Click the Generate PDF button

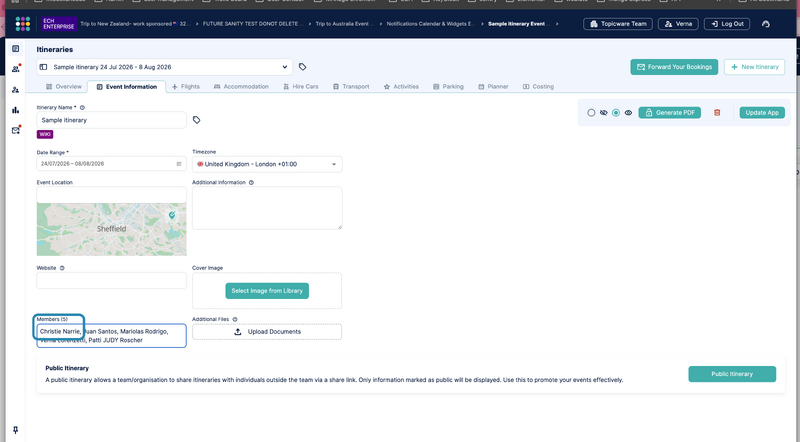(x=669, y=113)
